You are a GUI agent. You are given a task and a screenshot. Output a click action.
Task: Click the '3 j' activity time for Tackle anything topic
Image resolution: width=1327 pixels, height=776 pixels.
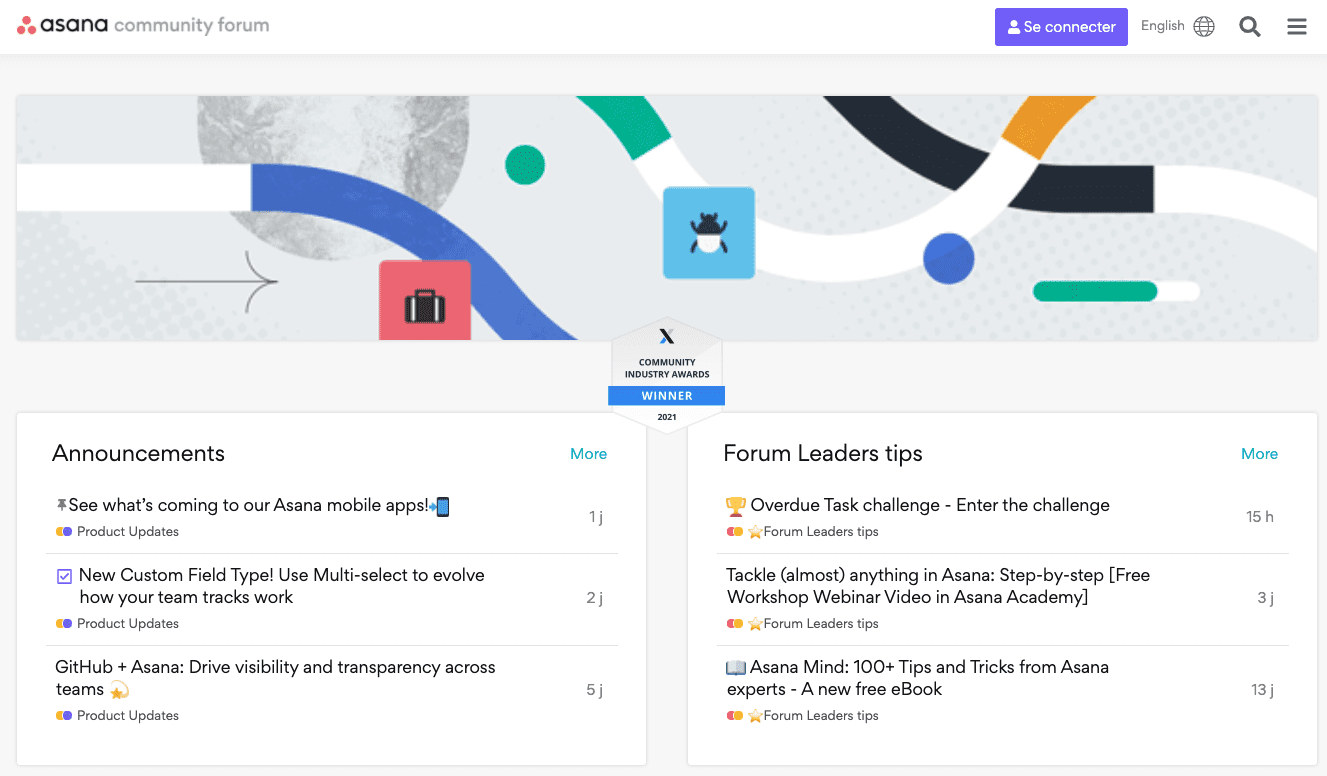[x=1266, y=598]
